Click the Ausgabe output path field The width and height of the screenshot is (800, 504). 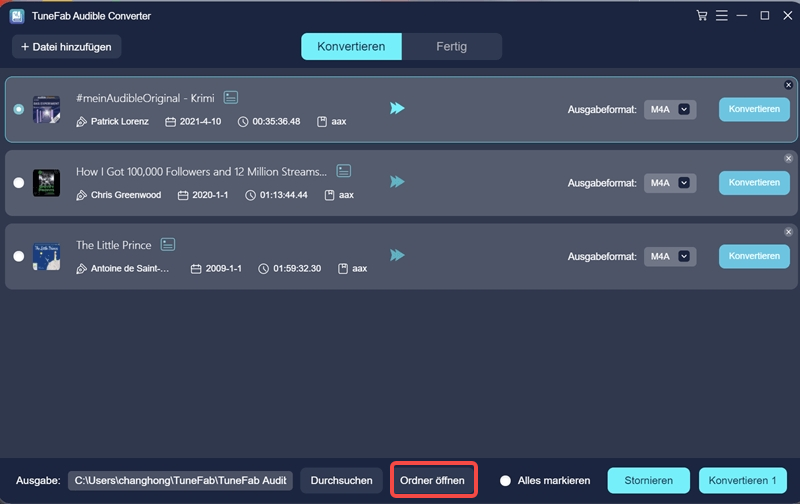[x=180, y=481]
